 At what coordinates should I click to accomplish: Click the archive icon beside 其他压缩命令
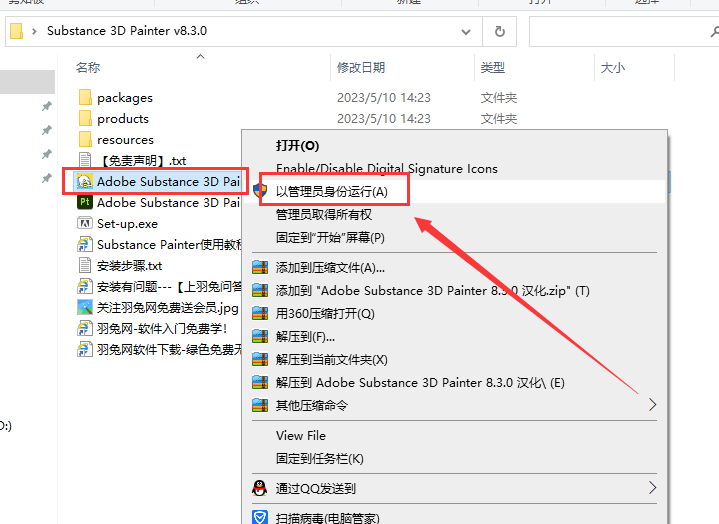[x=260, y=405]
